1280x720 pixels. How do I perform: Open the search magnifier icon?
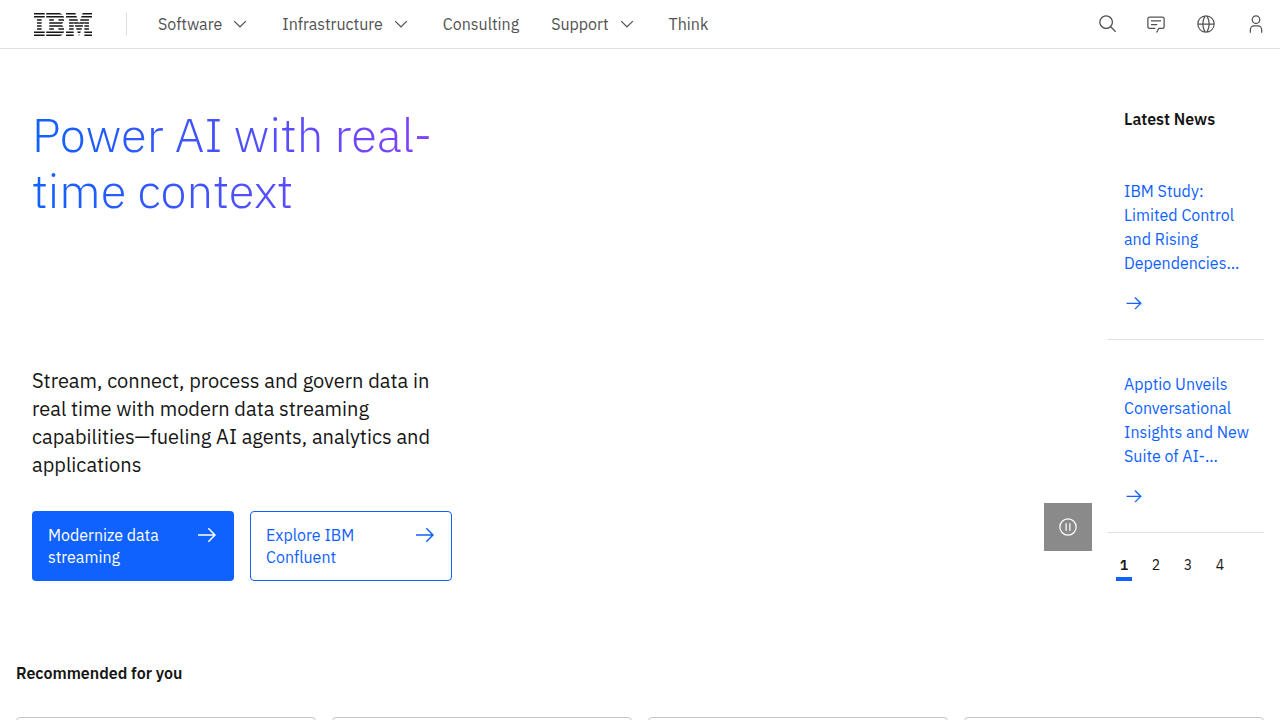1107,24
